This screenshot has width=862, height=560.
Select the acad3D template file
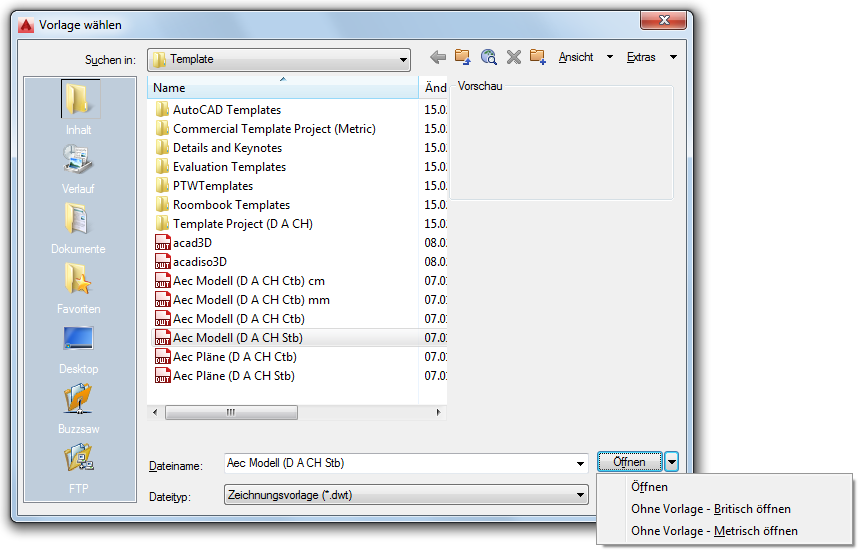184,243
